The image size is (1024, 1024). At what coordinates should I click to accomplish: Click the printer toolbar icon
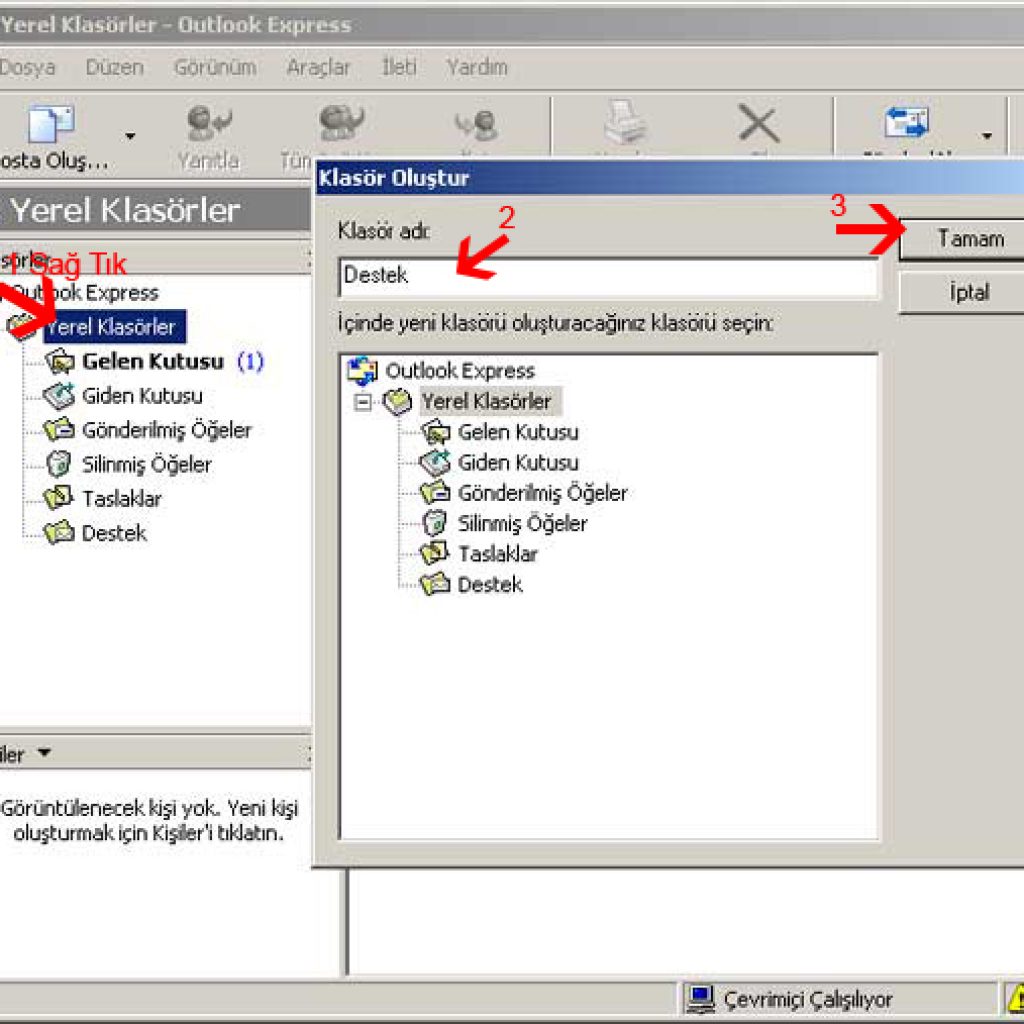[625, 122]
